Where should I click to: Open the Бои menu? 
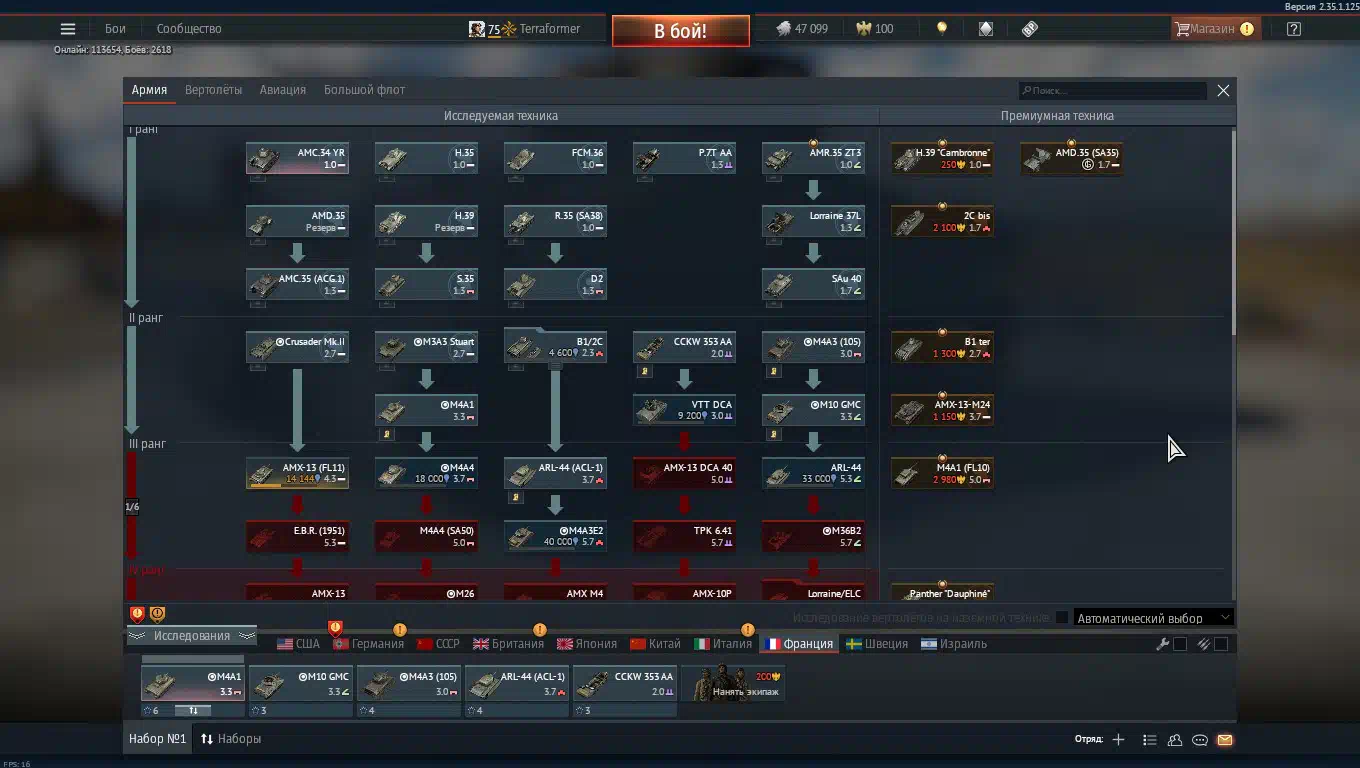[115, 29]
